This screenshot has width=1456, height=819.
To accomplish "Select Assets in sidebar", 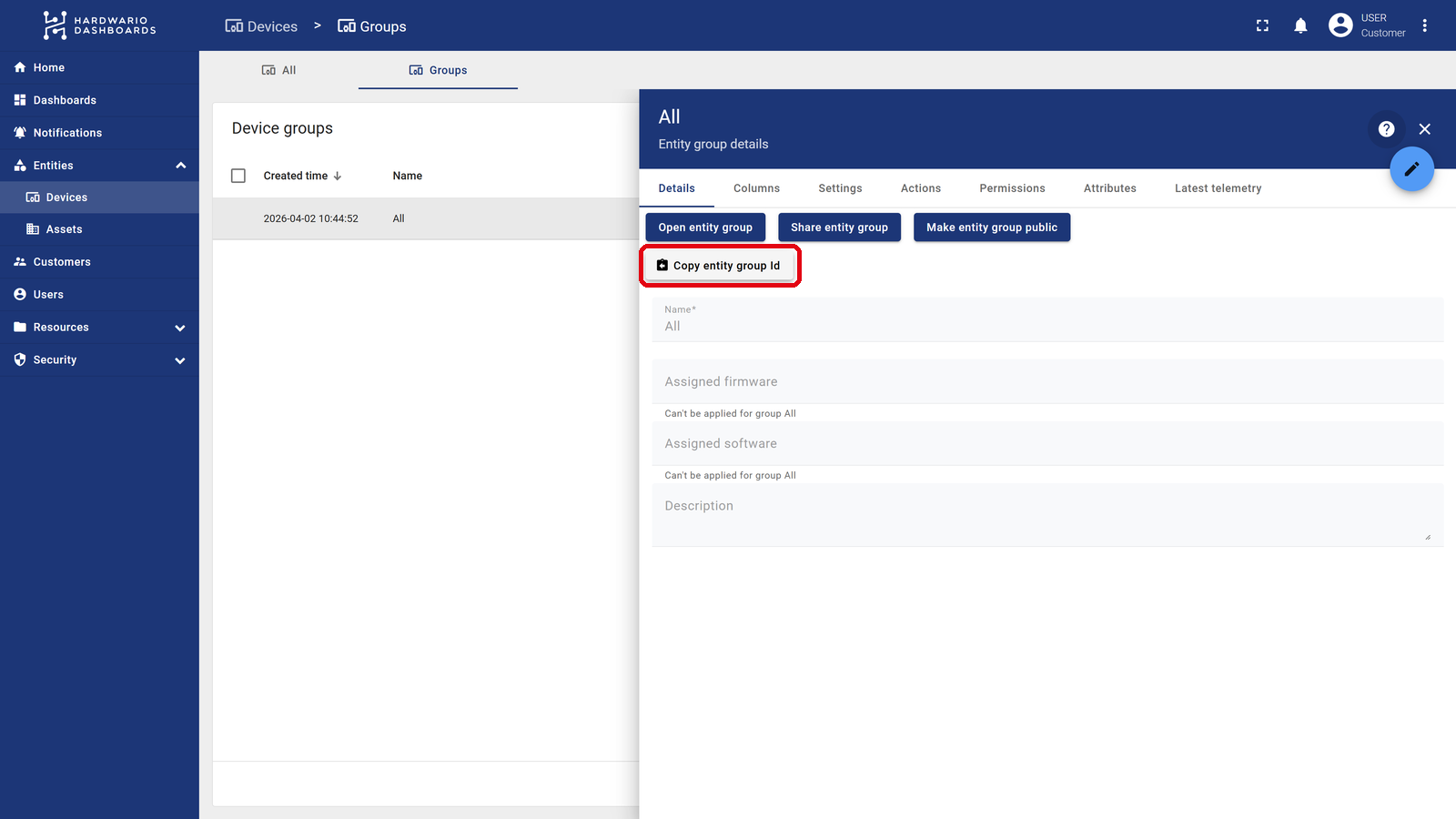I will 99,229.
